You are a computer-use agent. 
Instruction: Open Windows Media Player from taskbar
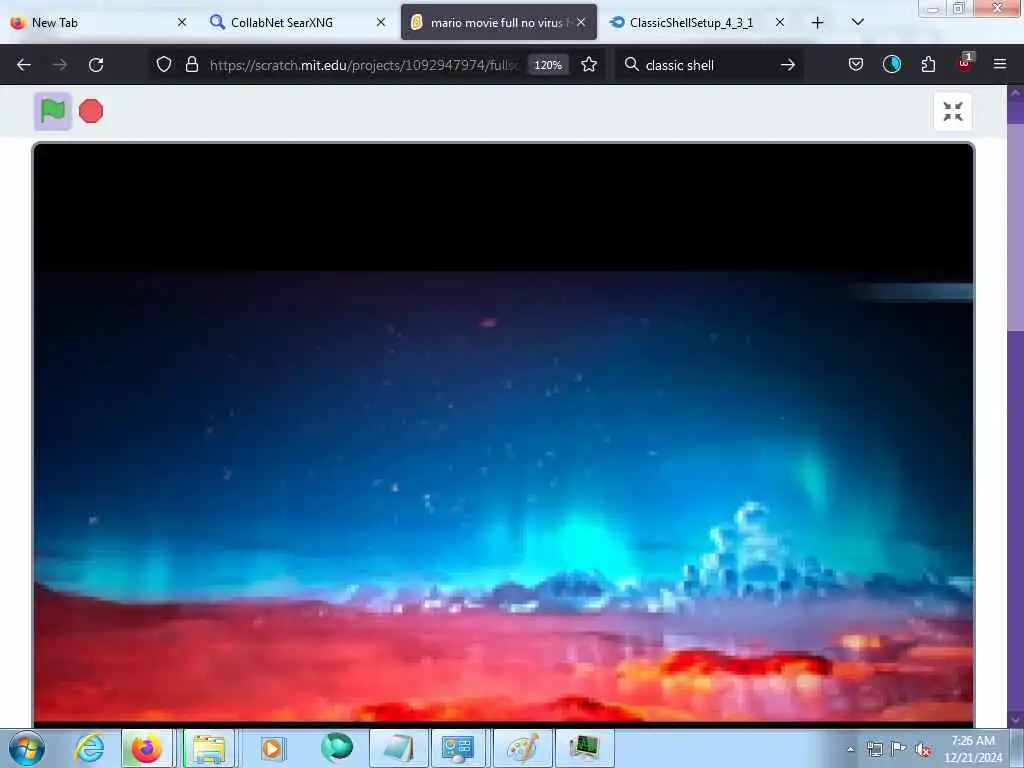[x=272, y=748]
